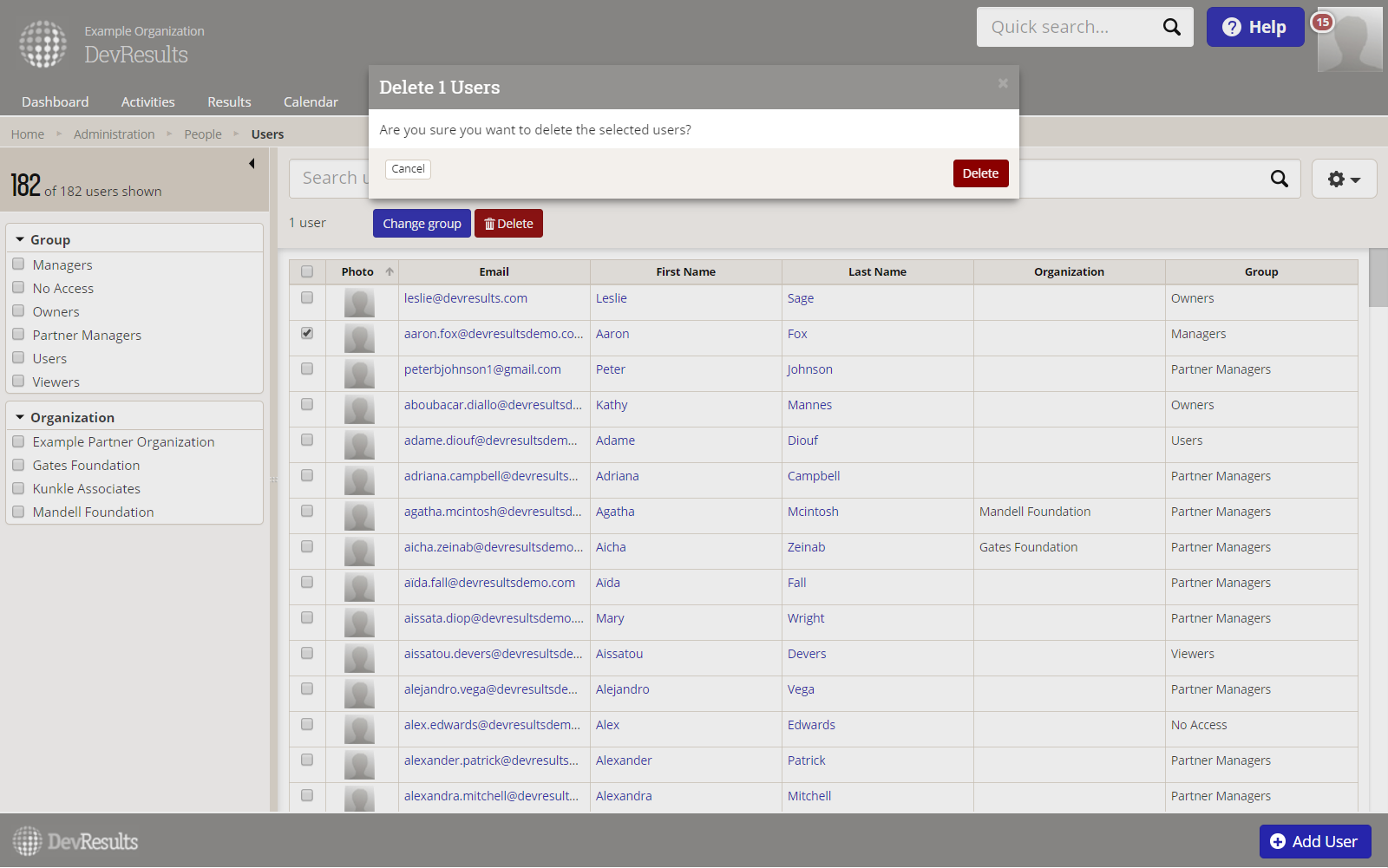The image size is (1388, 868).
Task: Open the Dashboard menu
Action: coord(56,101)
